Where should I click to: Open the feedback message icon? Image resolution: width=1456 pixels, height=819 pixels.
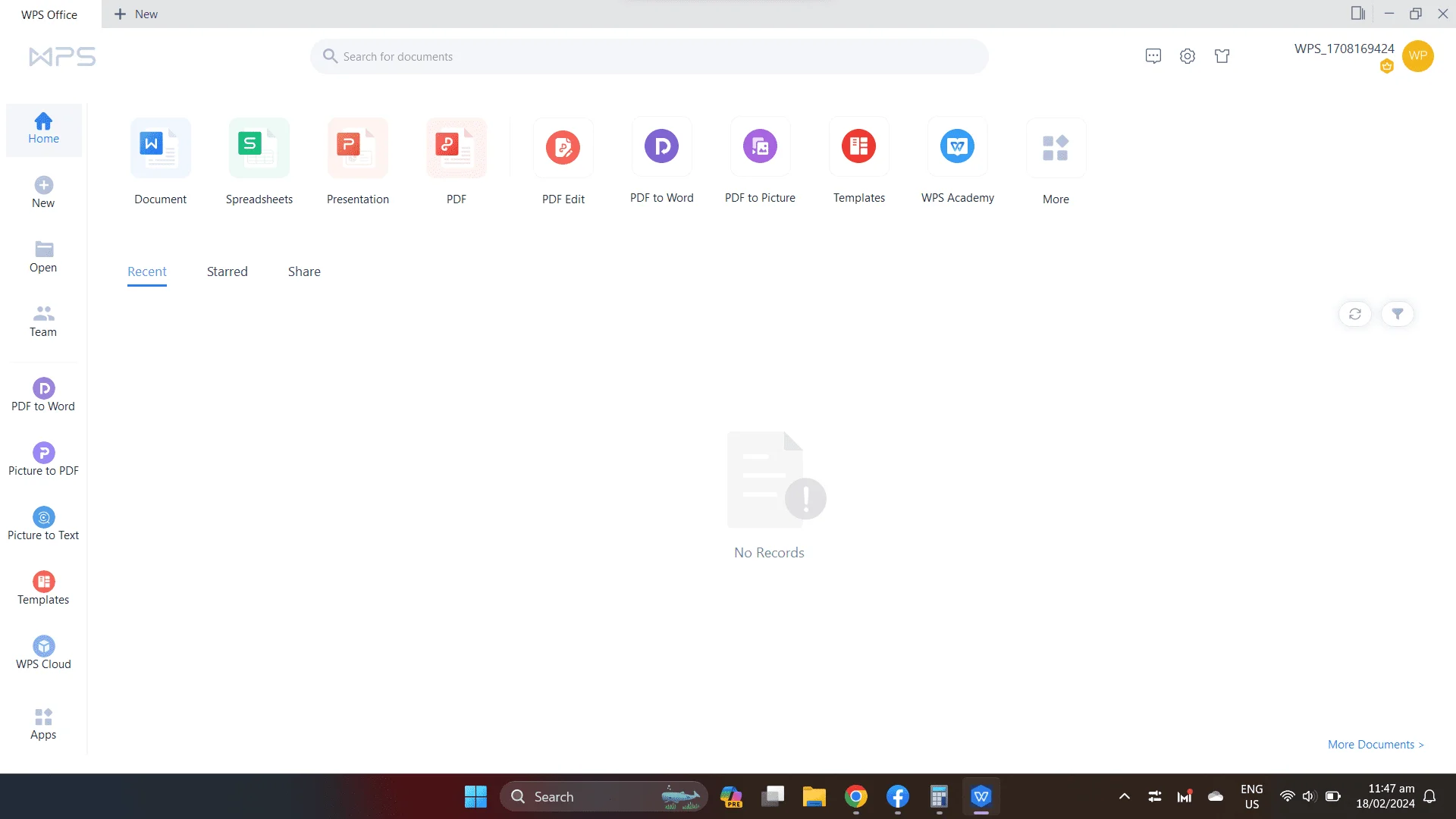click(x=1153, y=56)
